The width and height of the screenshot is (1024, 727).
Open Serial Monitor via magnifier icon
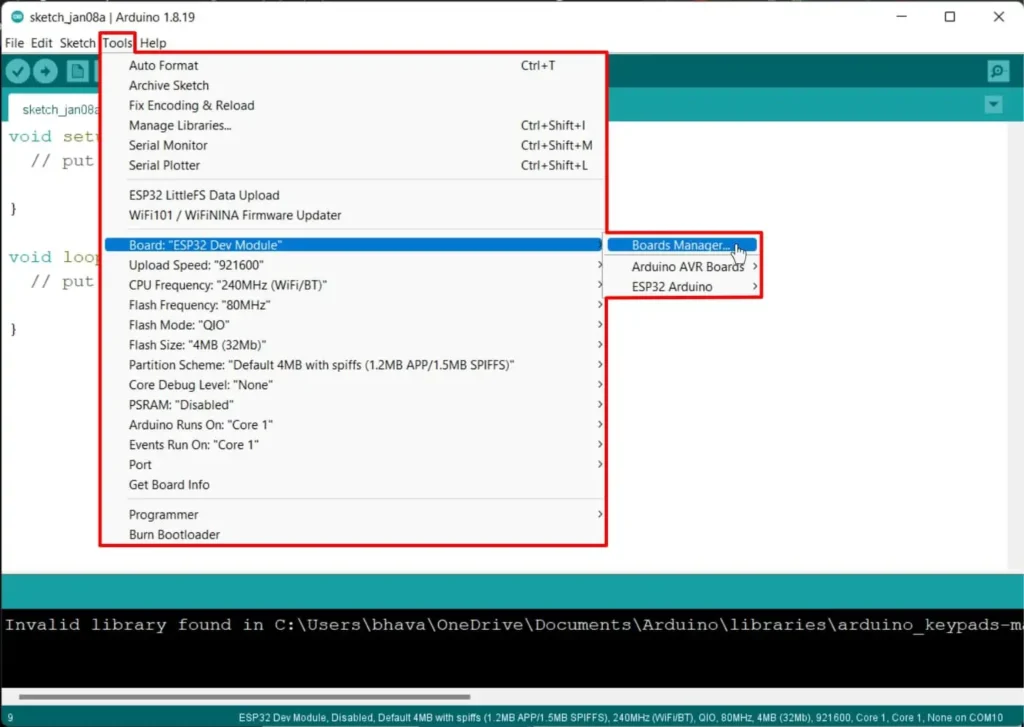tap(997, 71)
